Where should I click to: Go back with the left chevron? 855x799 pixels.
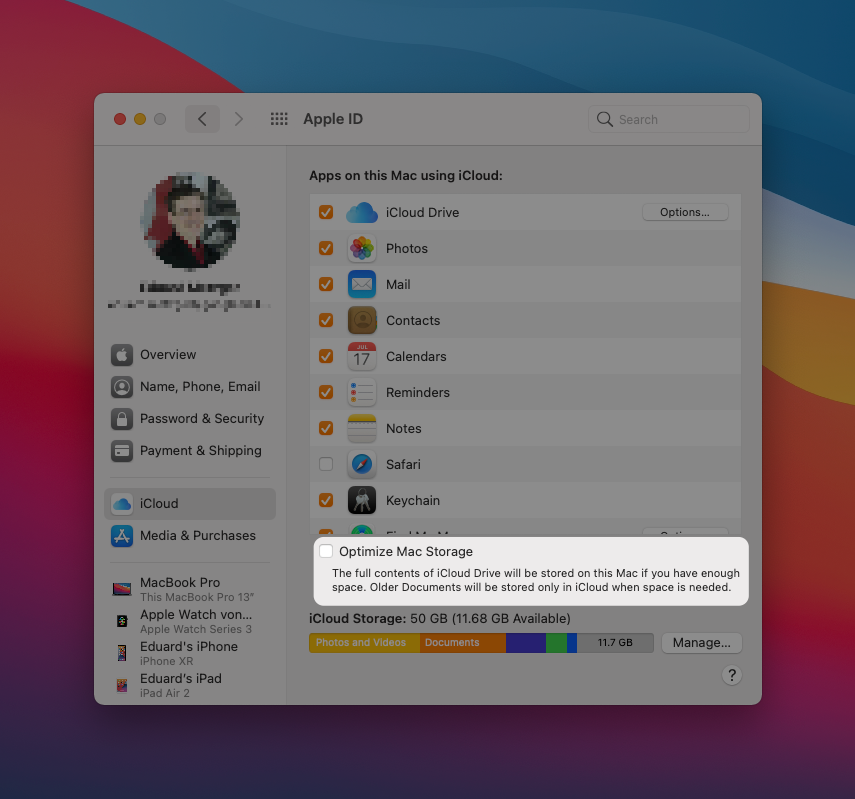pyautogui.click(x=202, y=119)
